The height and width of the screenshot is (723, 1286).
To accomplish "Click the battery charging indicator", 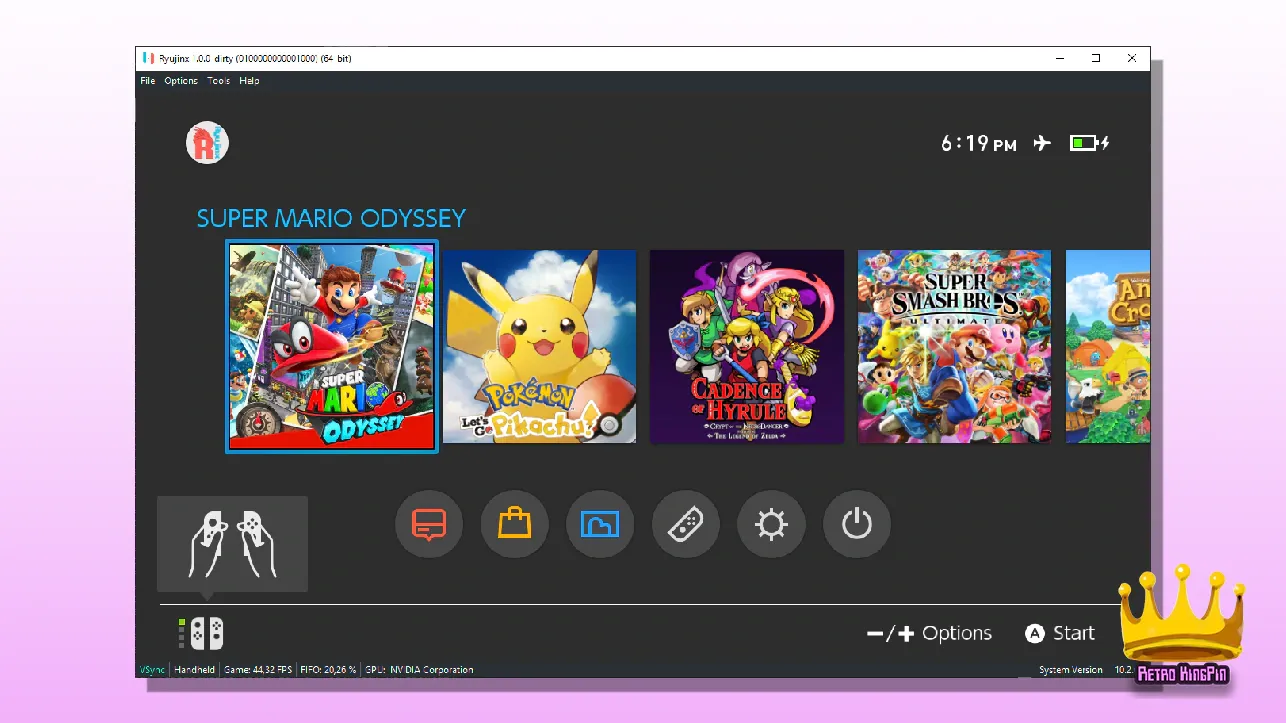I will [1089, 143].
